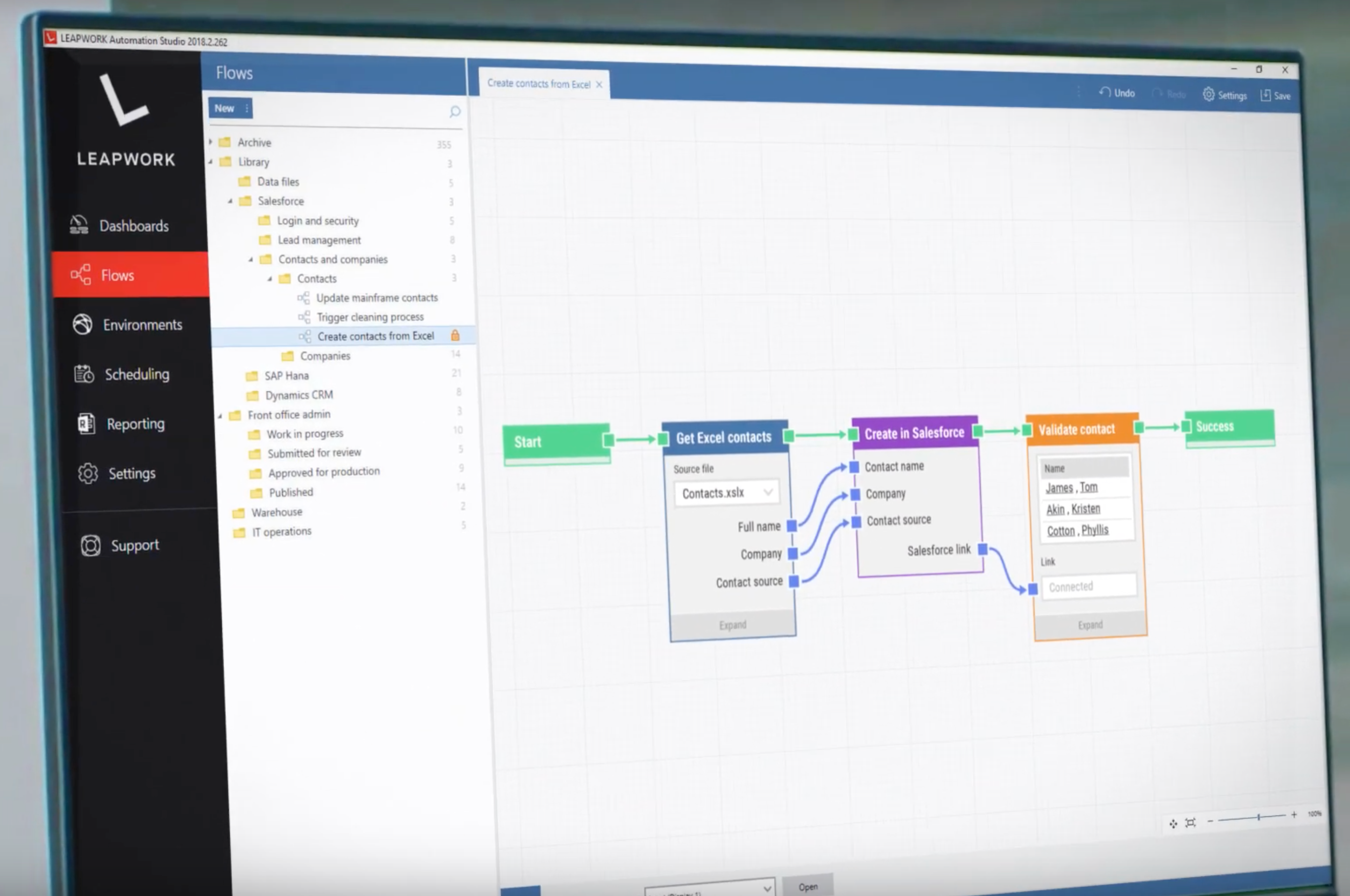1350x896 pixels.
Task: Click the Akin, Kristen name link
Action: coord(1073,509)
